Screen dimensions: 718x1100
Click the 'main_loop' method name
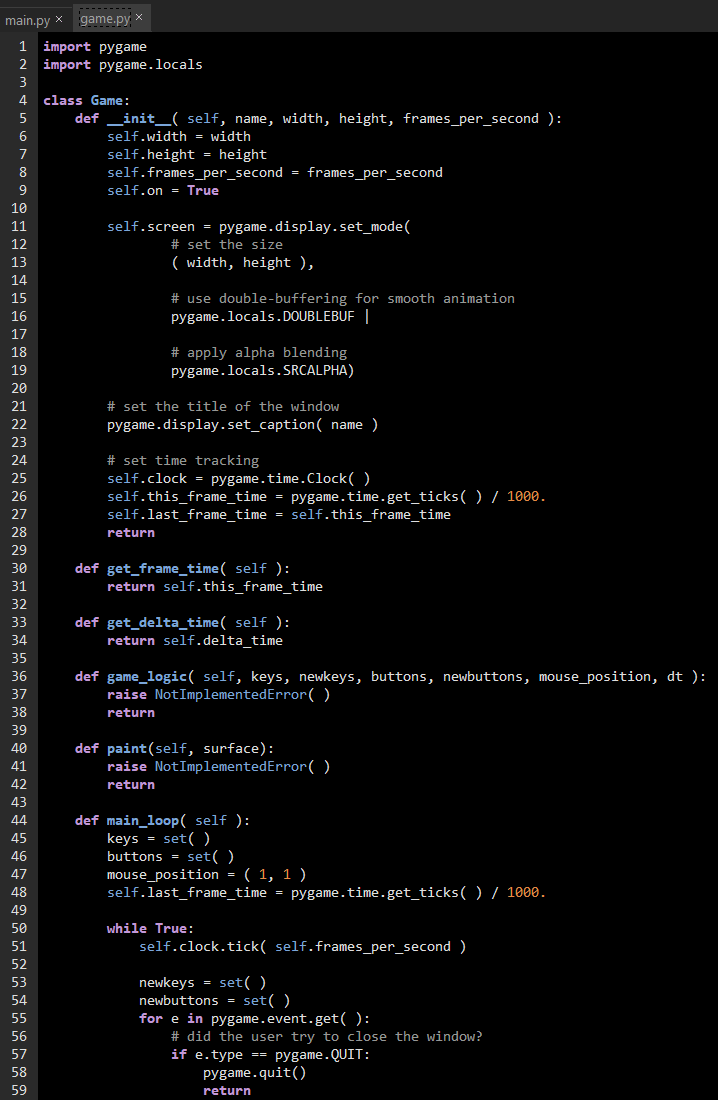(143, 820)
